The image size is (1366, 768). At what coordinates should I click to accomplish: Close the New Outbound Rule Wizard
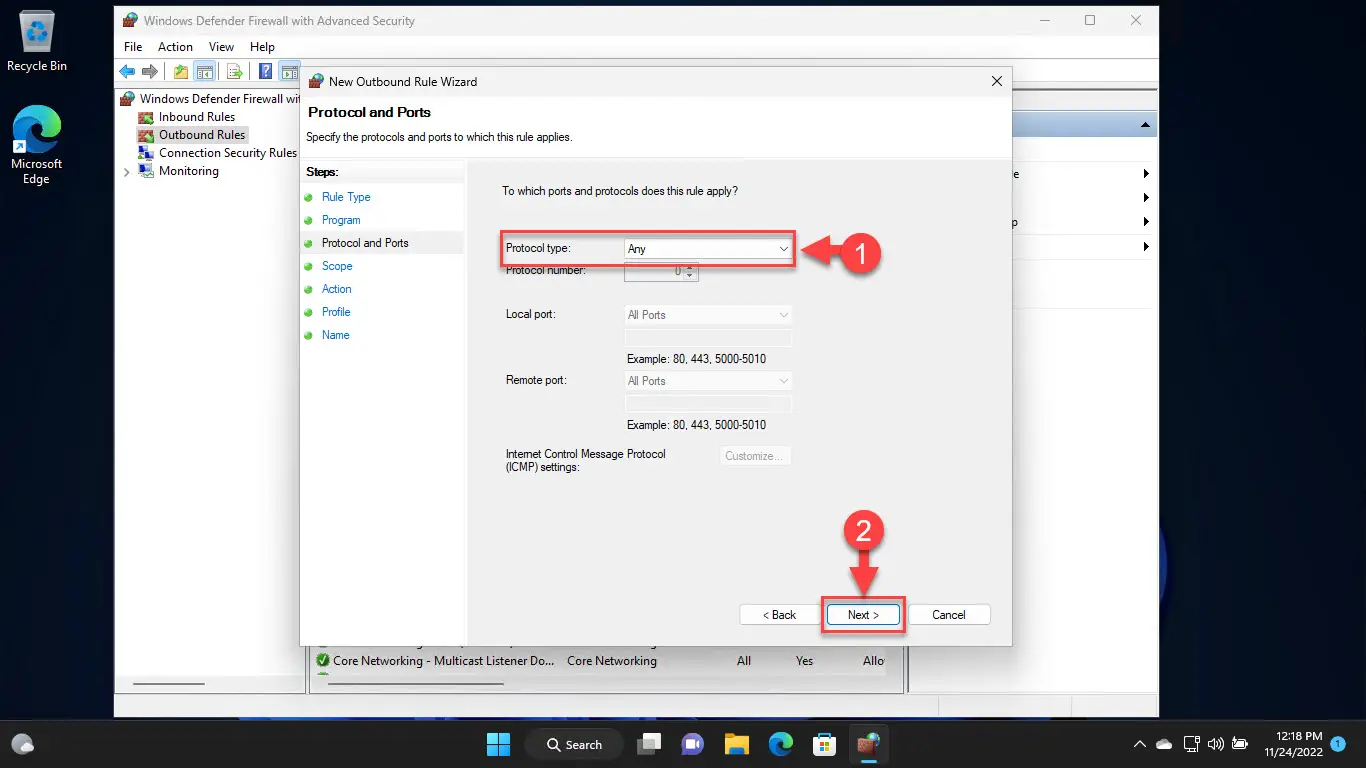(996, 81)
